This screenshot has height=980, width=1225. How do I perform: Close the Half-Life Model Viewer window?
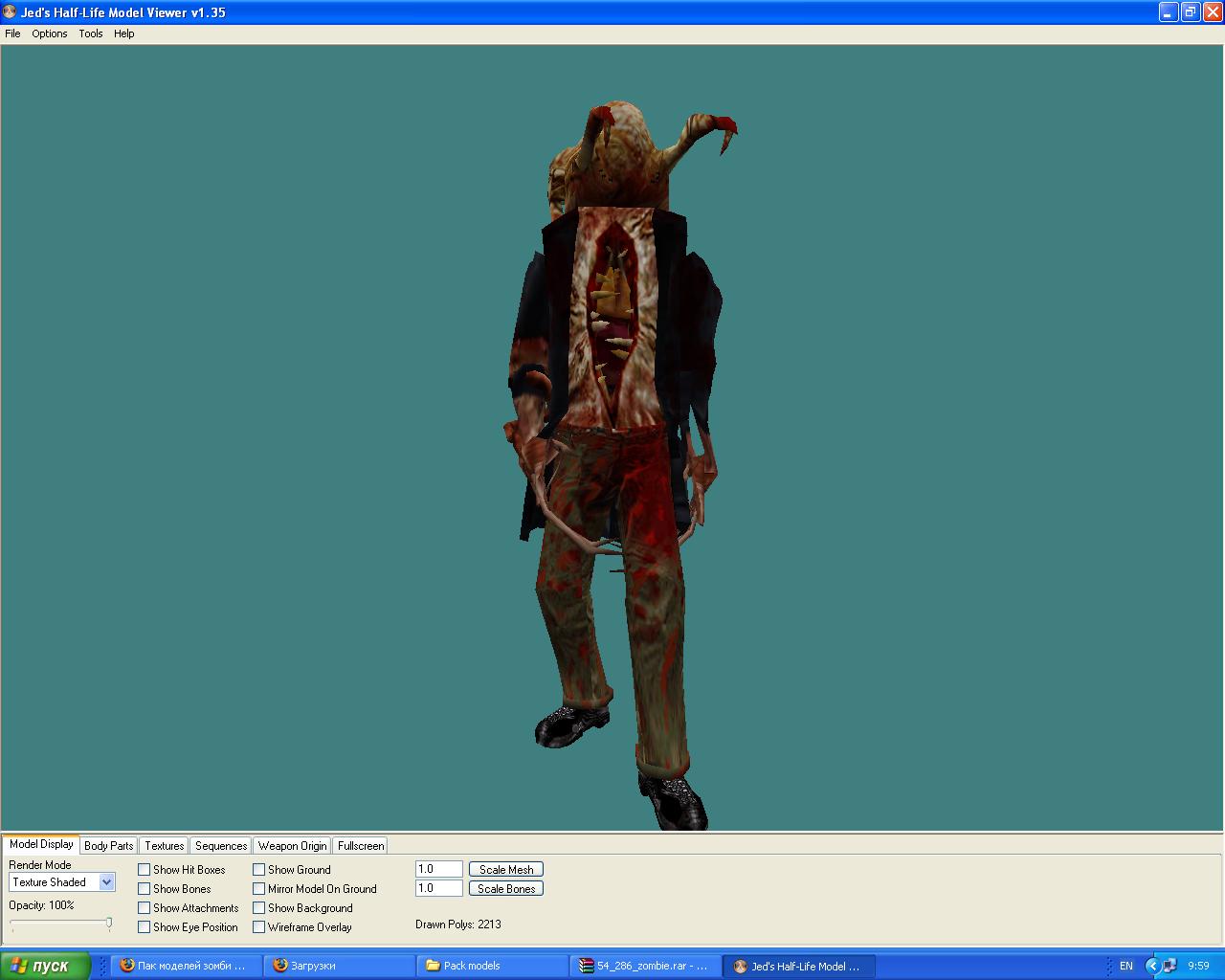(x=1212, y=12)
